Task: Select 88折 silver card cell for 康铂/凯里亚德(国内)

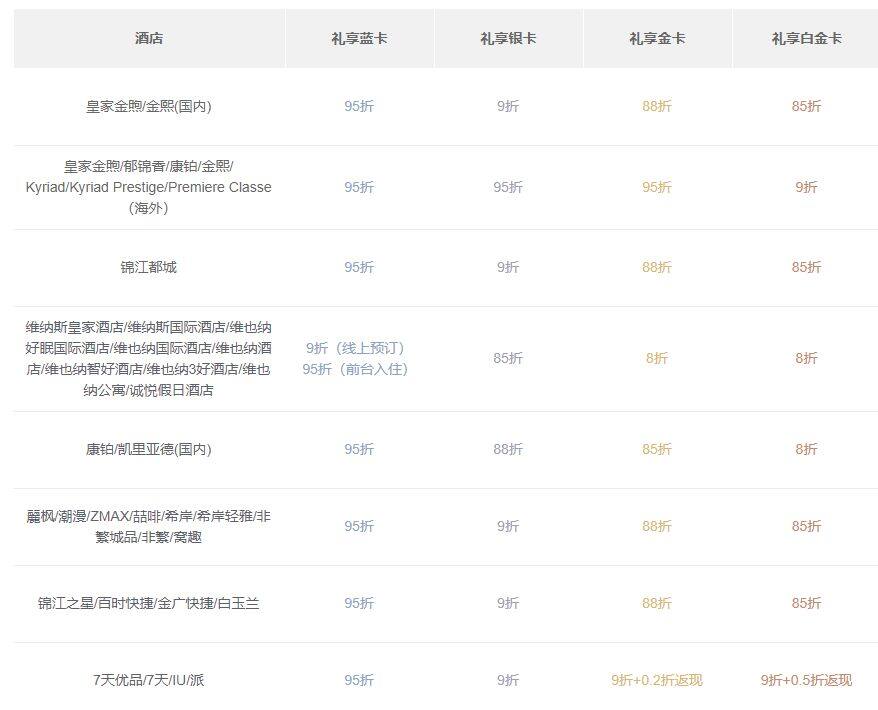Action: click(x=508, y=450)
